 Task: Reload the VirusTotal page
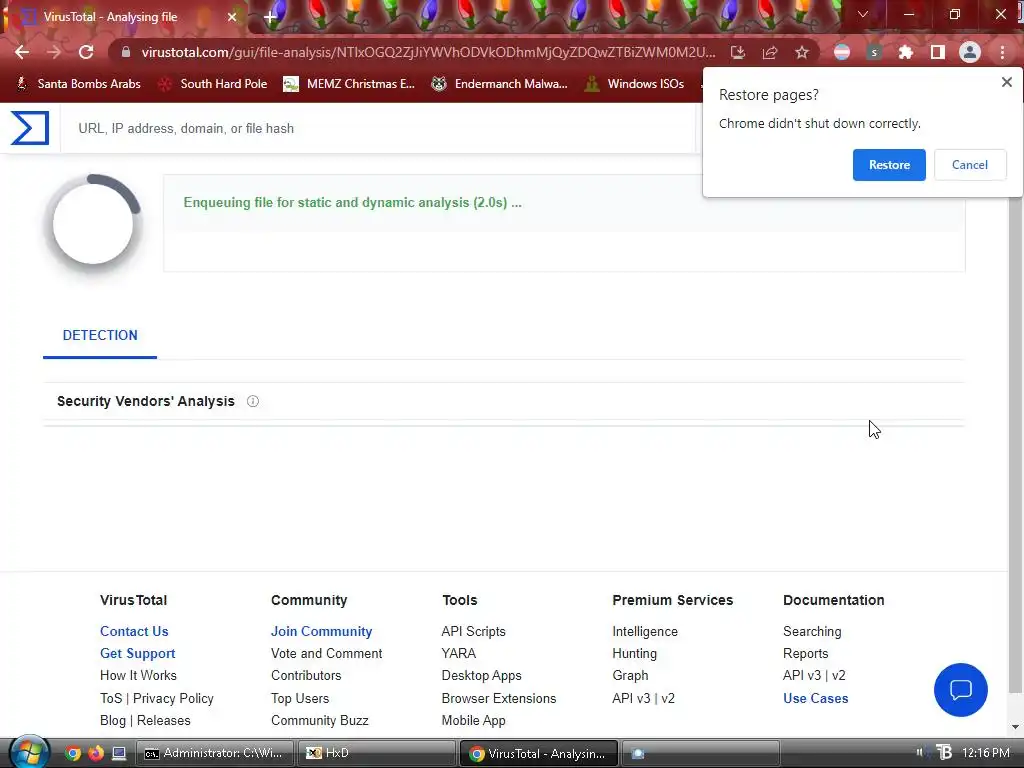point(86,52)
